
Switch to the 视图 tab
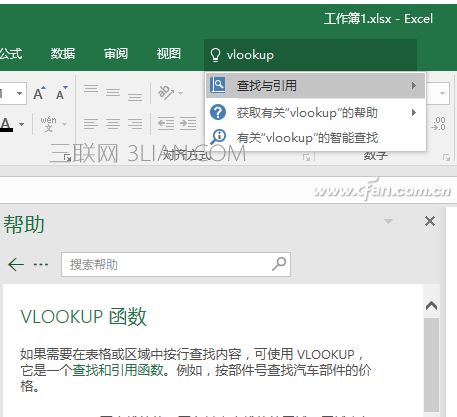169,54
